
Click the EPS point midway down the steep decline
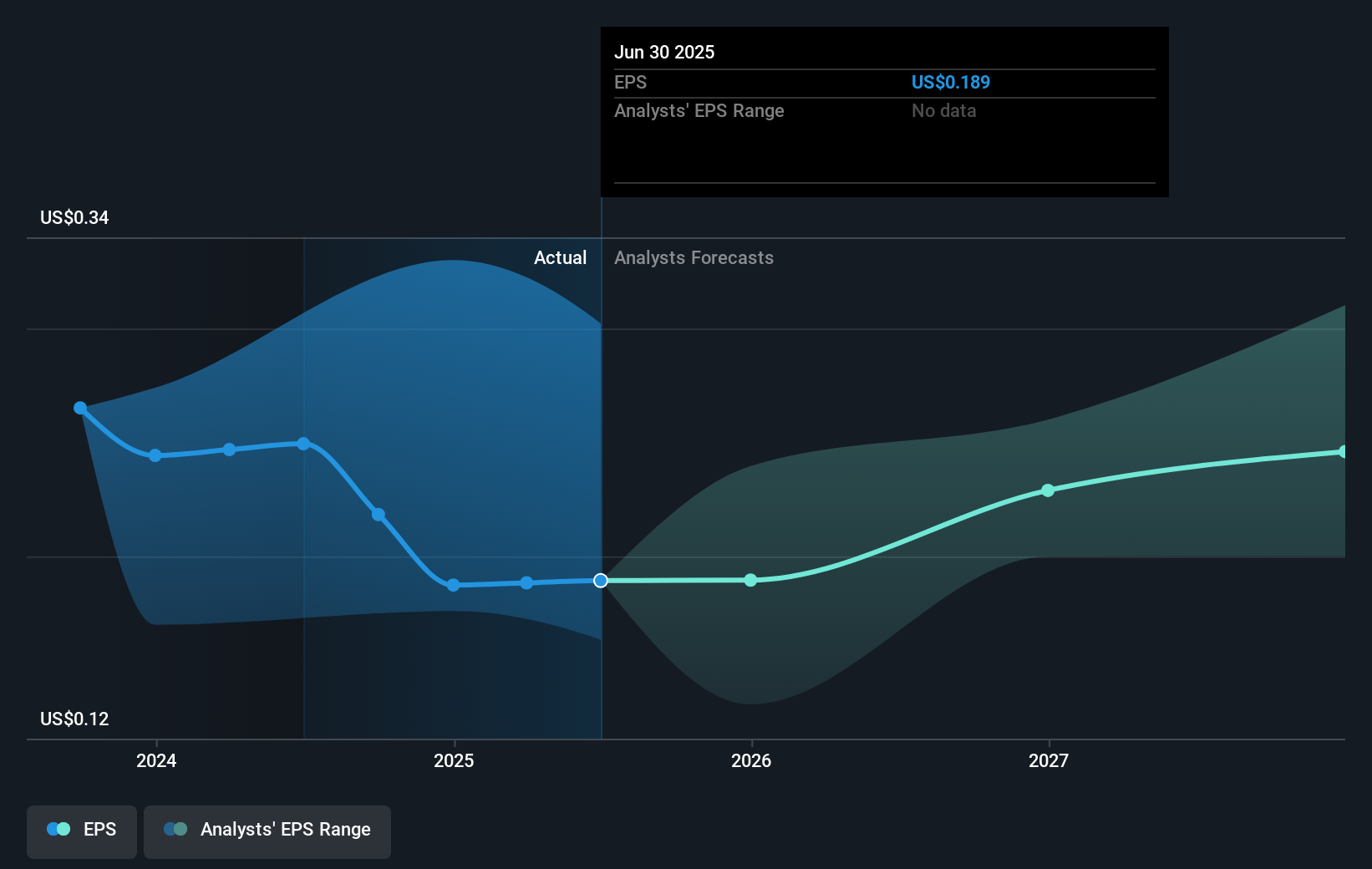click(x=379, y=515)
